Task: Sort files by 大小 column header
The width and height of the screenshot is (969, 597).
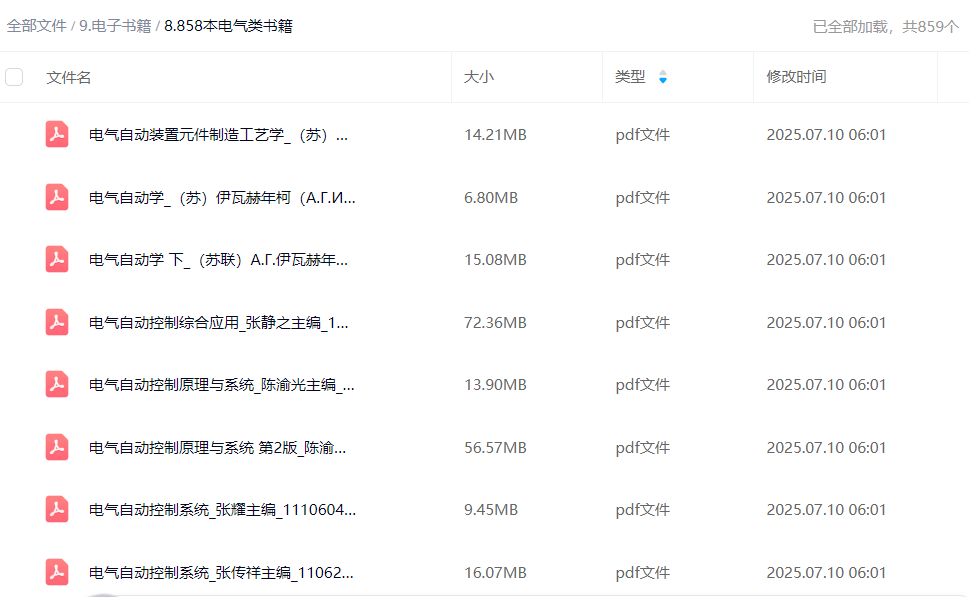Action: click(x=479, y=77)
